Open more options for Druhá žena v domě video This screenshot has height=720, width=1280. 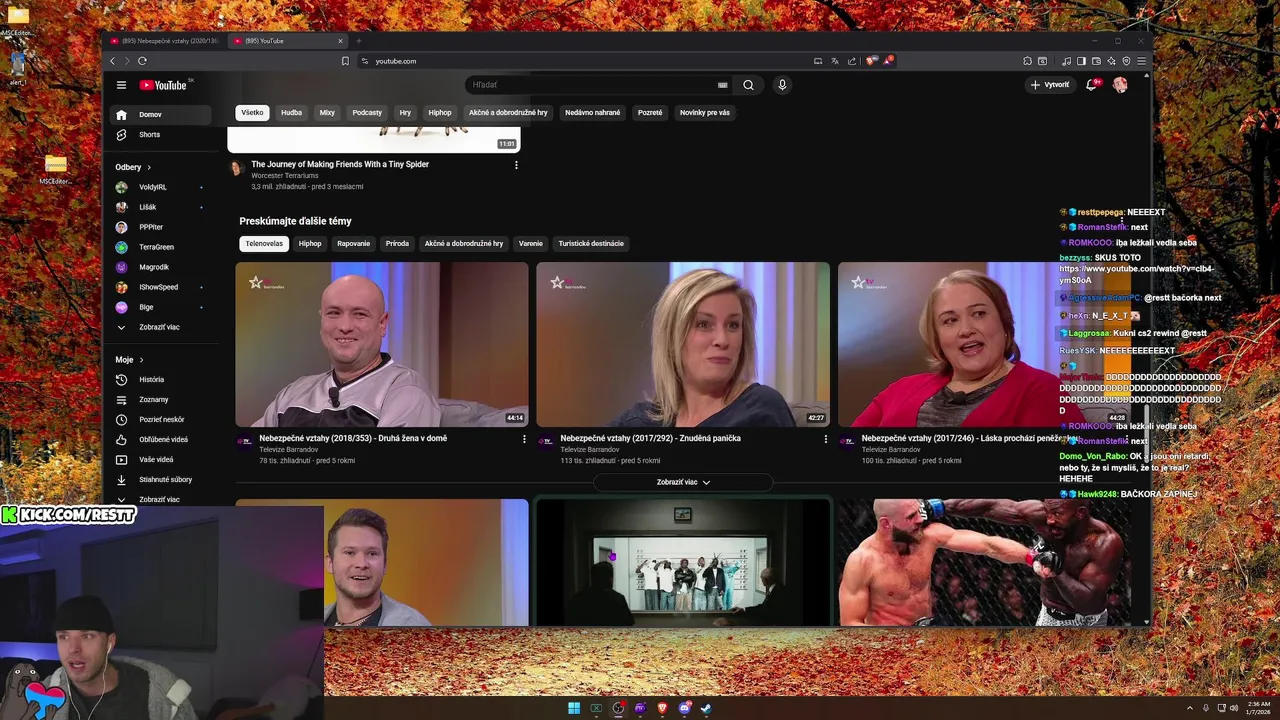[x=524, y=439]
